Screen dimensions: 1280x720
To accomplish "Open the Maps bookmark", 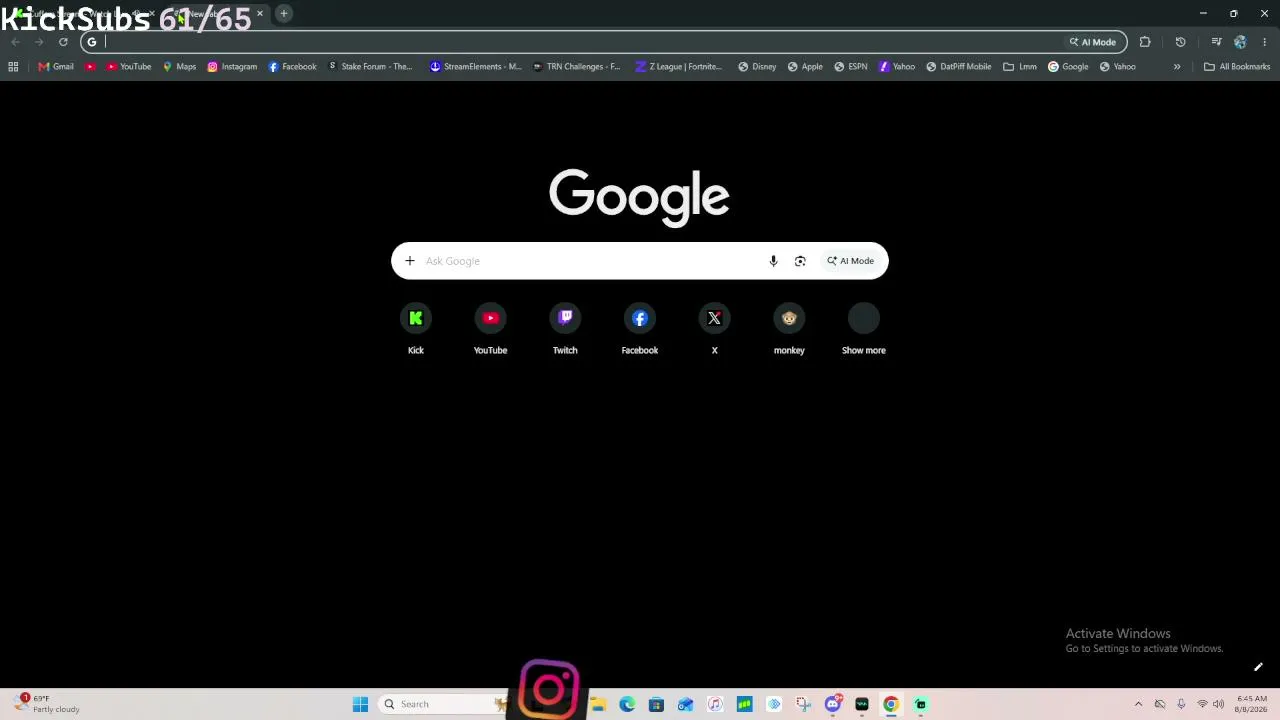I will click(179, 66).
